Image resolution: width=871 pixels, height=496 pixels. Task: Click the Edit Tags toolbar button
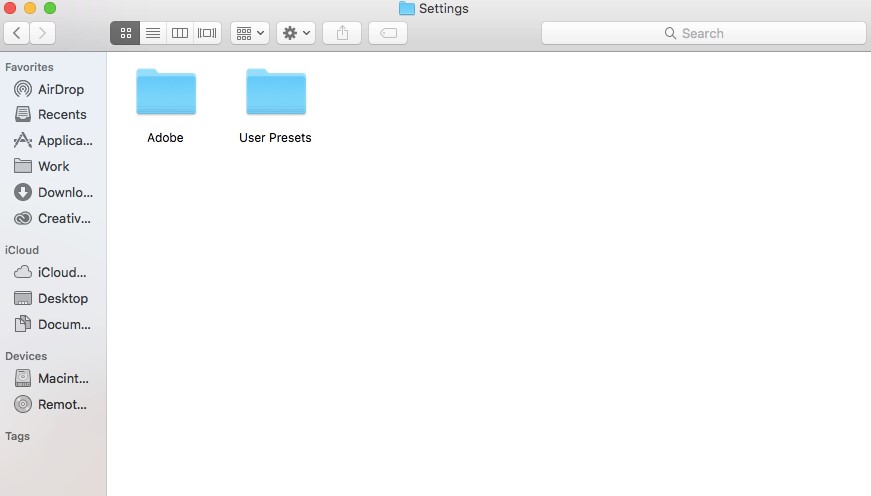[388, 33]
